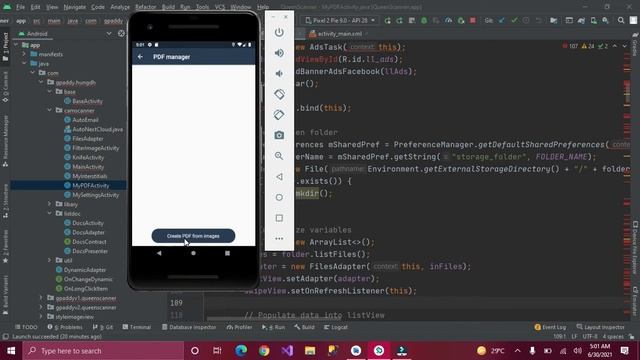Click the taskbar search box
Image resolution: width=640 pixels, height=360 pixels.
(x=103, y=351)
